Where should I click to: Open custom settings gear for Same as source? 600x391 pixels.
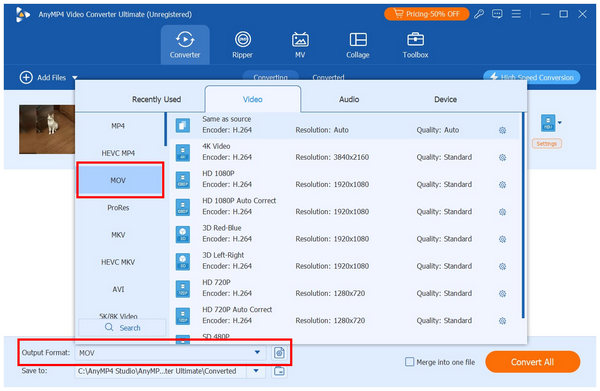(x=502, y=130)
